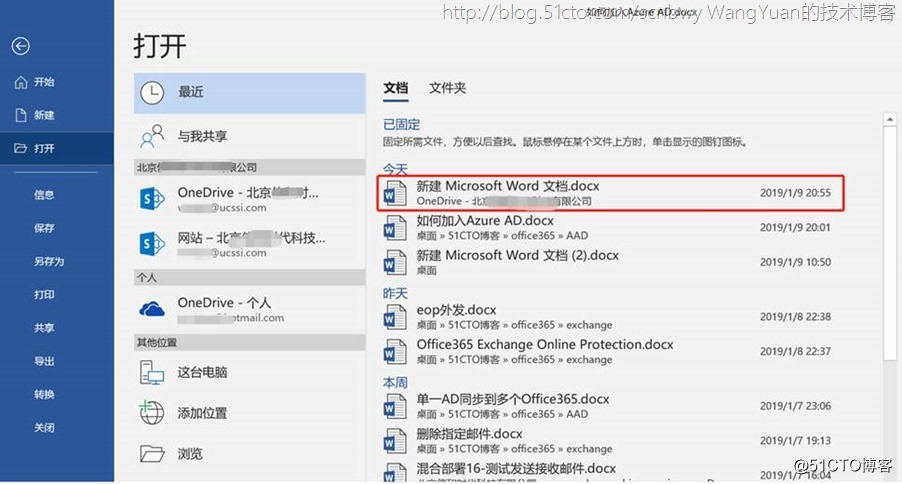Click the SharePoint icon beside 网站
Image resolution: width=902 pixels, height=484 pixels.
pyautogui.click(x=152, y=244)
